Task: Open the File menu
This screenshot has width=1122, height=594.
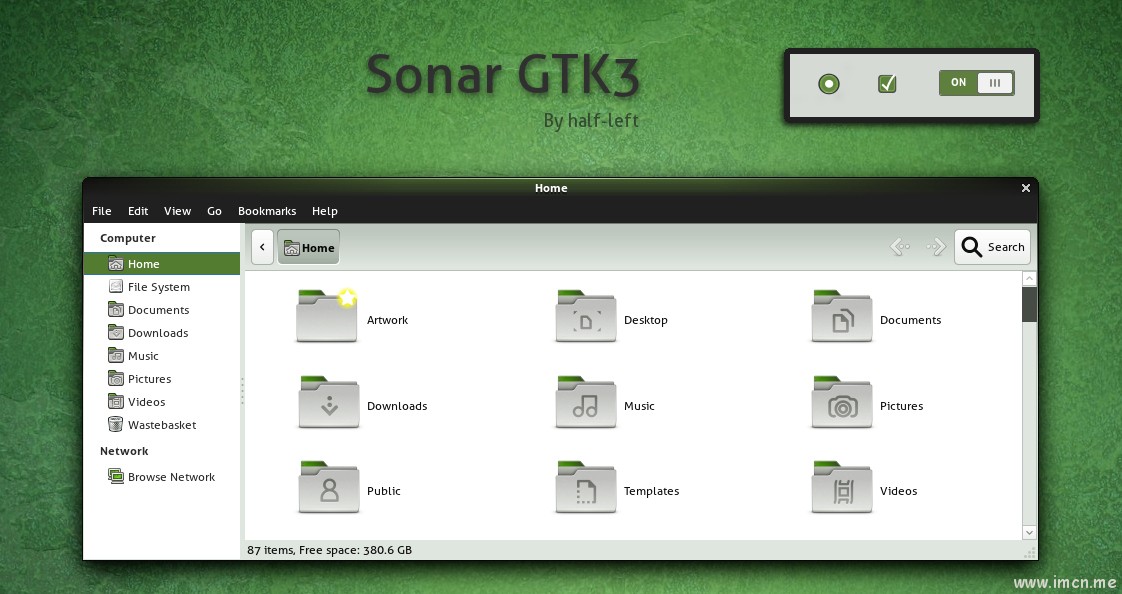Action: [102, 211]
